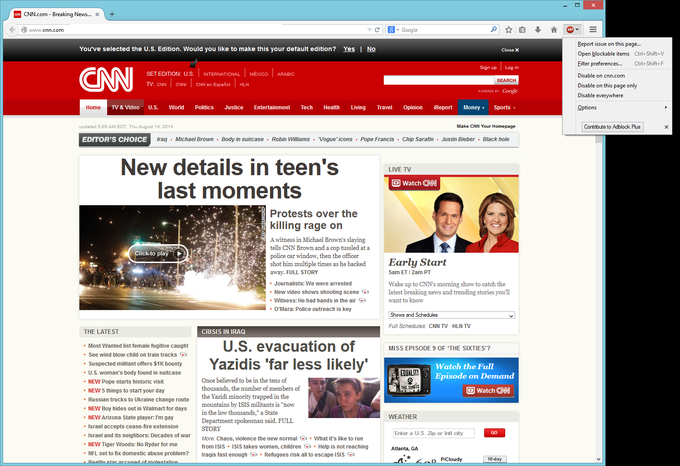Click No on default edition prompt
Screen dimensions: 680x466
click(371, 49)
